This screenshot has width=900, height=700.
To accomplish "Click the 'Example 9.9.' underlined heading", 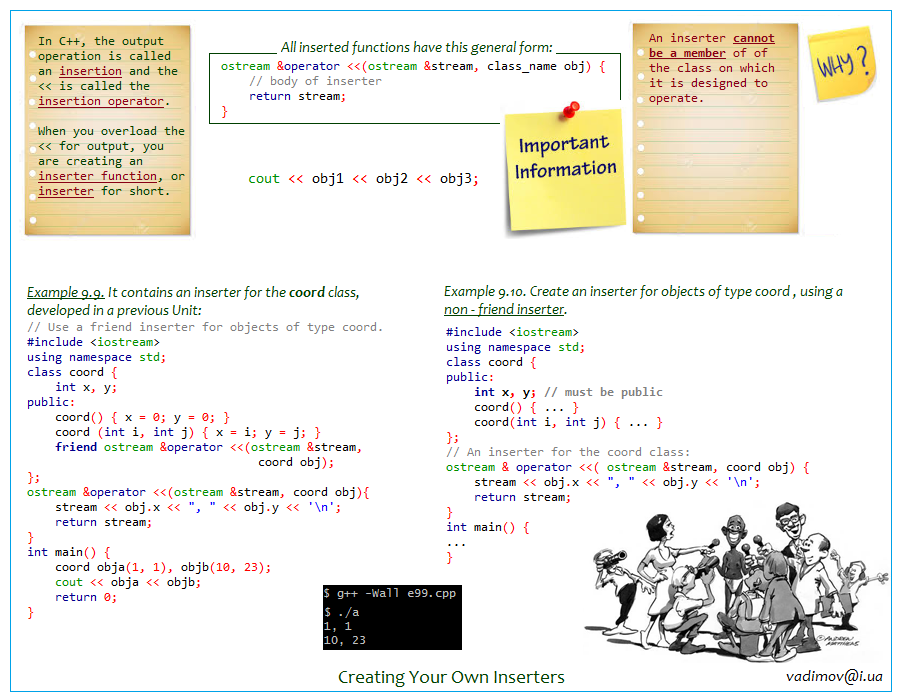I will pyautogui.click(x=65, y=292).
